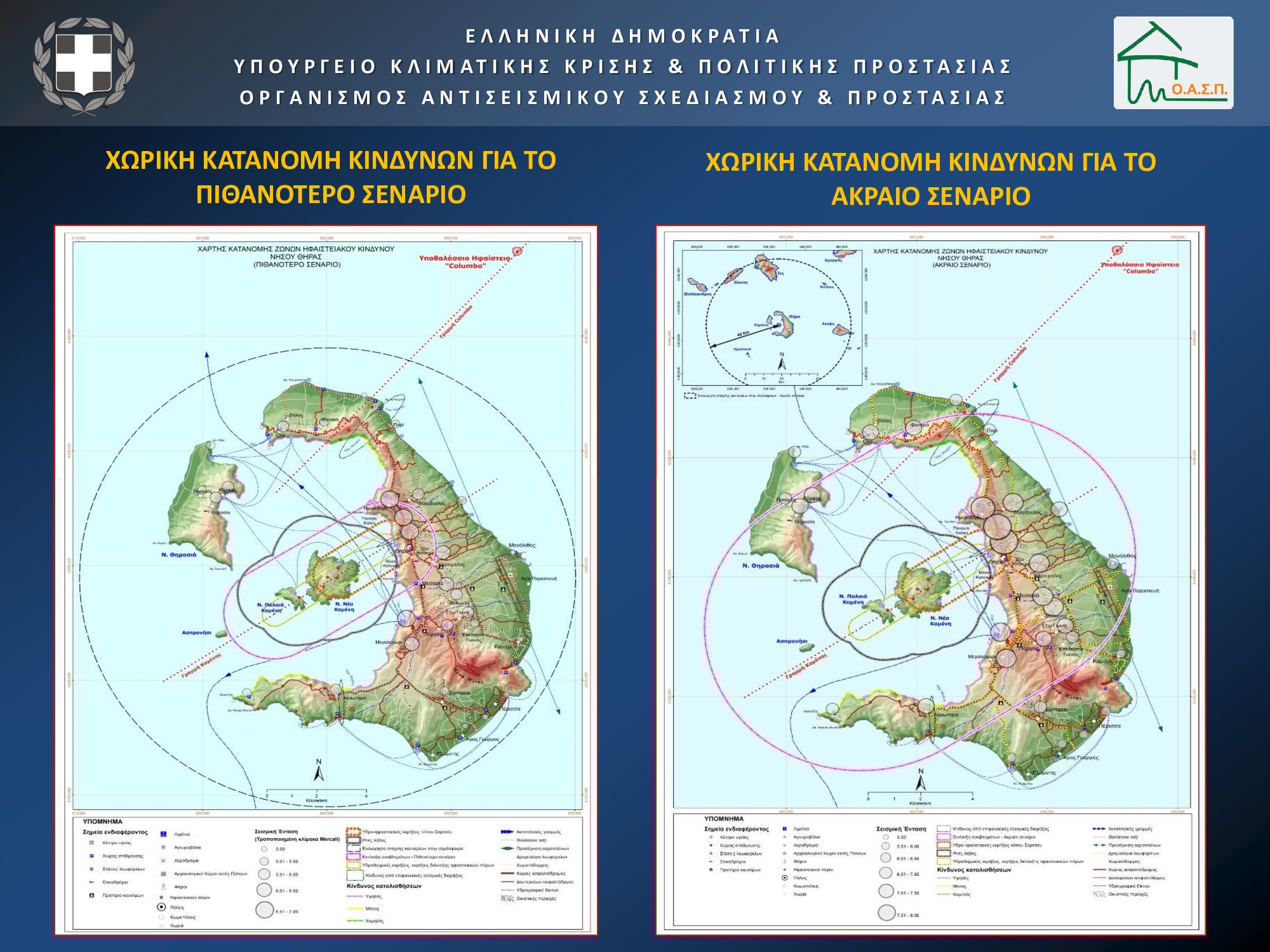
Task: Click Ακτοπλοϊκές γραμμές blue arrow in ΠΙΘΑΝΟΤΕΡΟ legend
Action: [507, 831]
